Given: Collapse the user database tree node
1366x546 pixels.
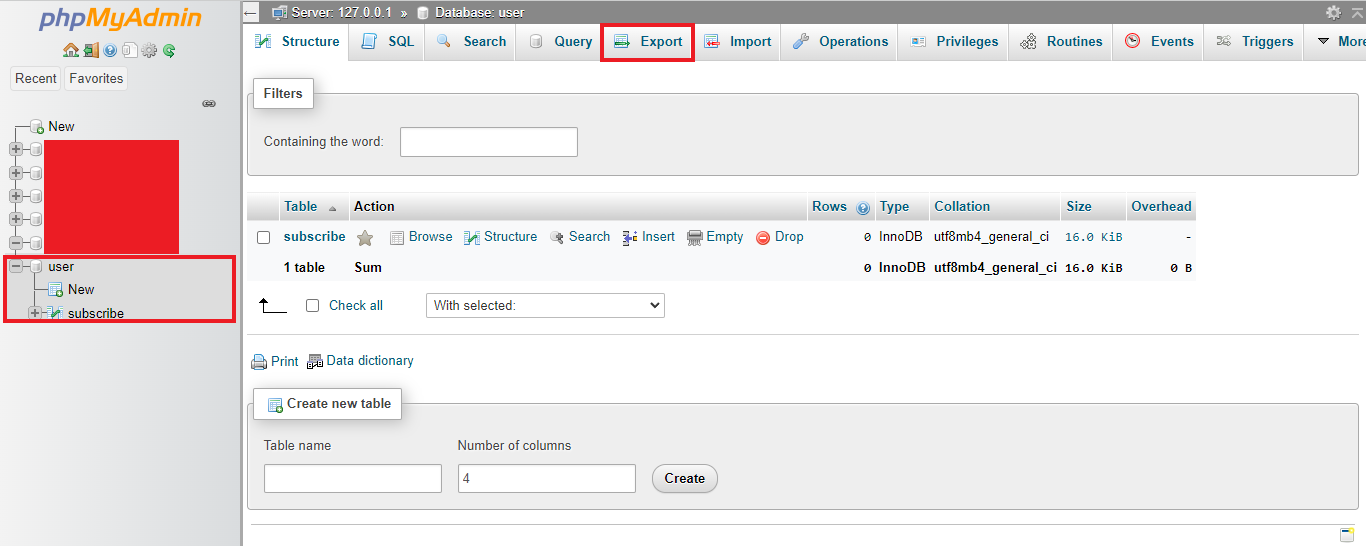Looking at the screenshot, I should tap(15, 266).
